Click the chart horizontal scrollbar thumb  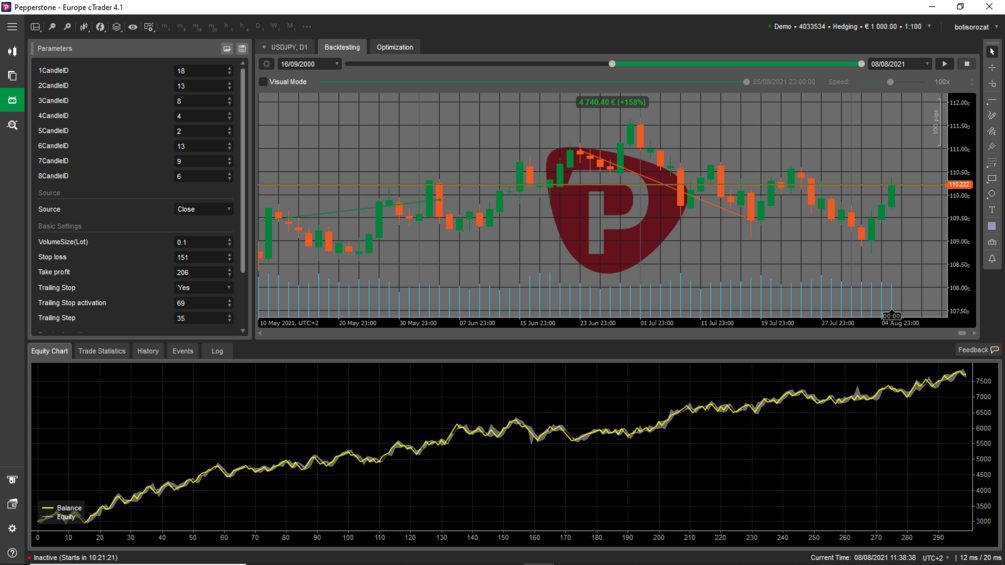pos(962,333)
